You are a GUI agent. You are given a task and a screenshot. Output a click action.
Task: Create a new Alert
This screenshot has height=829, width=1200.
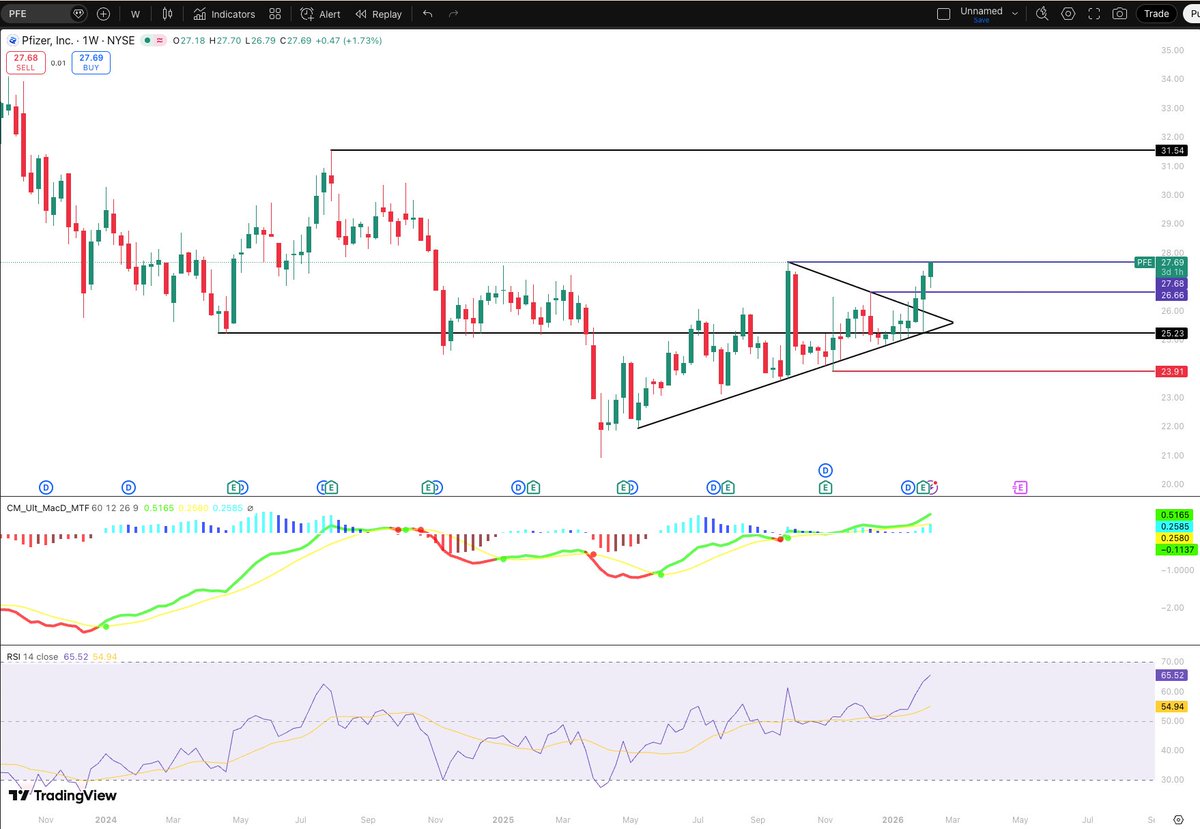pyautogui.click(x=321, y=14)
